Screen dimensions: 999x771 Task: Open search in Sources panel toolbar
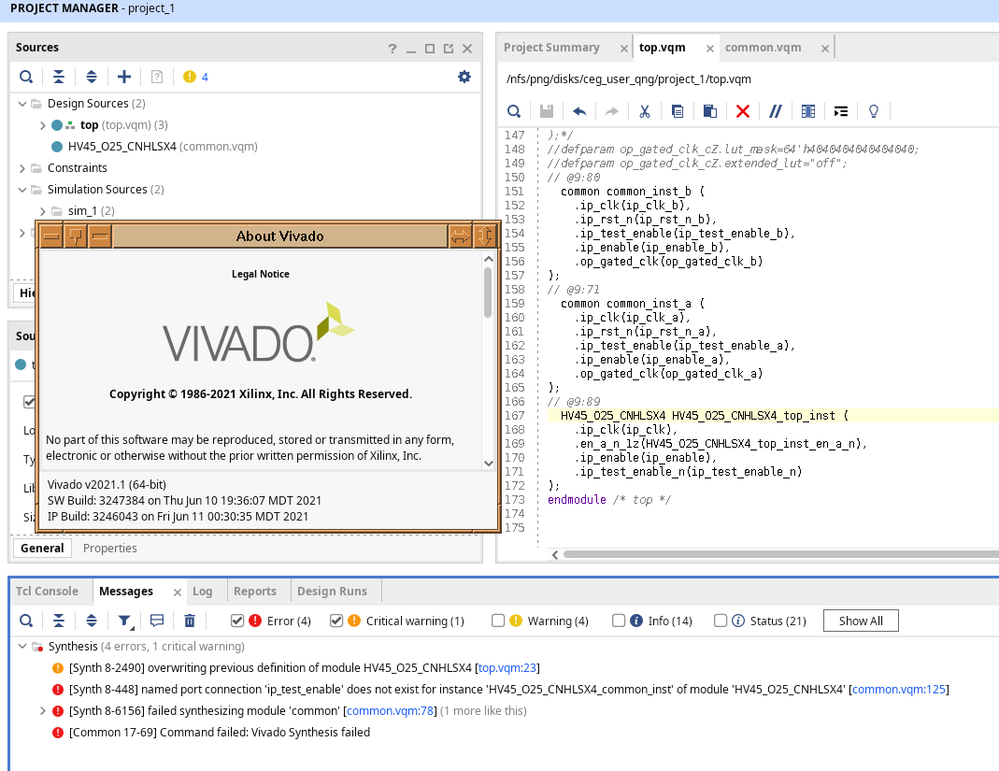click(x=26, y=76)
